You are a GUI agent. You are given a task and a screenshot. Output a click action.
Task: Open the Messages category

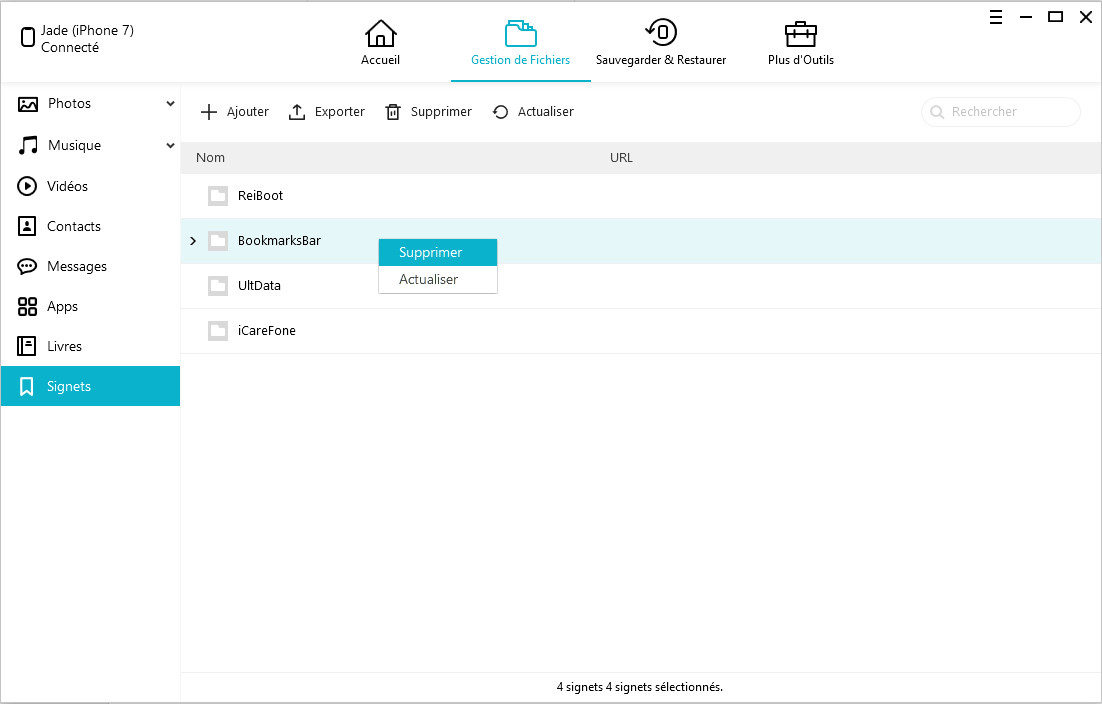coord(90,266)
